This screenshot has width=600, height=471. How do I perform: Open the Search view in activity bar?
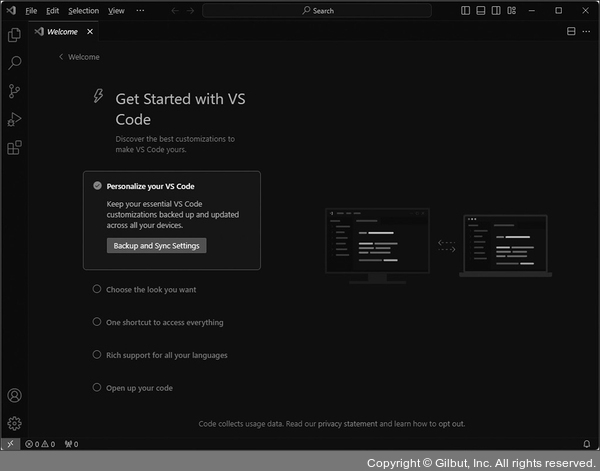(x=14, y=63)
